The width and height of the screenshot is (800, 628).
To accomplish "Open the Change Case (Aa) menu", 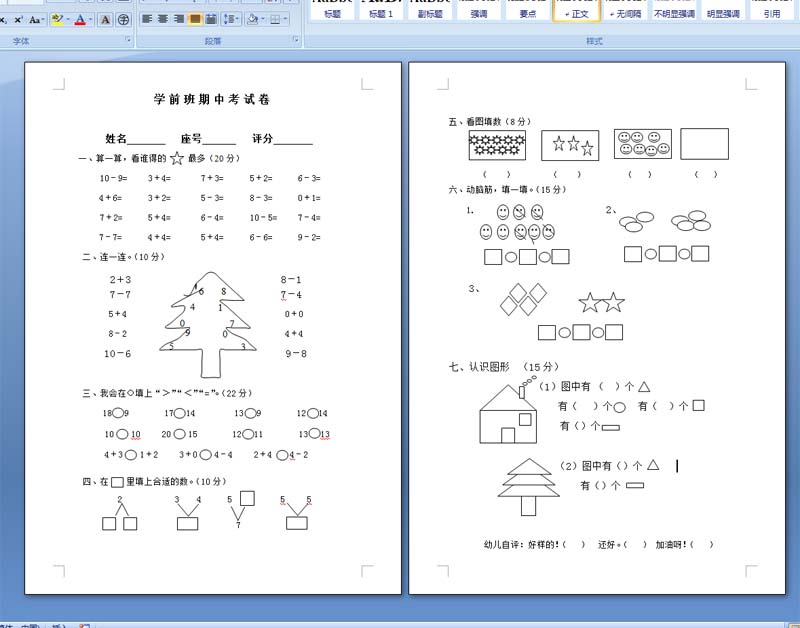I will 36,20.
